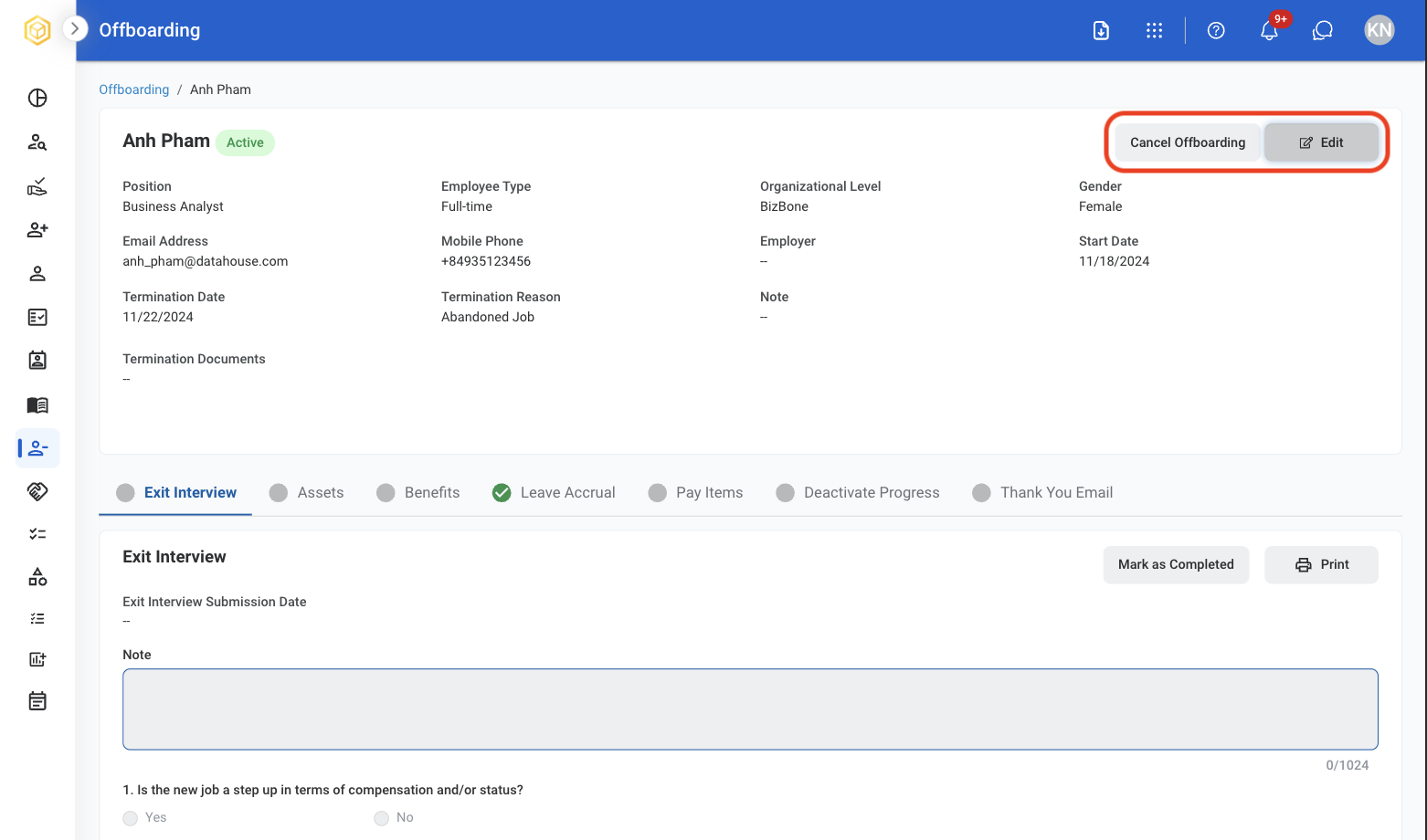Click the BizBone organizational level value
The height and width of the screenshot is (840, 1427).
(784, 206)
